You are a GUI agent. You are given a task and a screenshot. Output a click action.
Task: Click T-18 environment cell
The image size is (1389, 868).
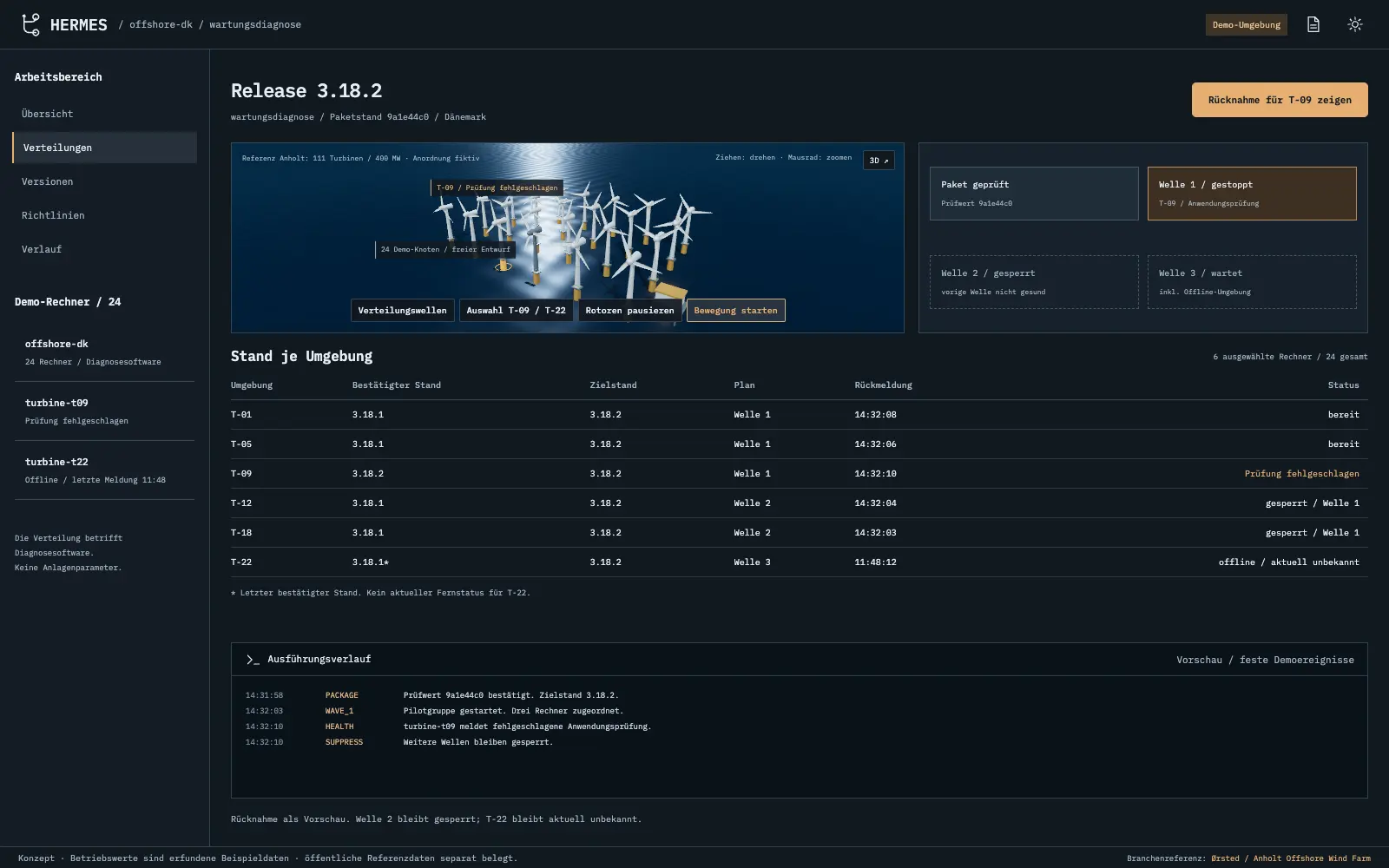coord(241,533)
